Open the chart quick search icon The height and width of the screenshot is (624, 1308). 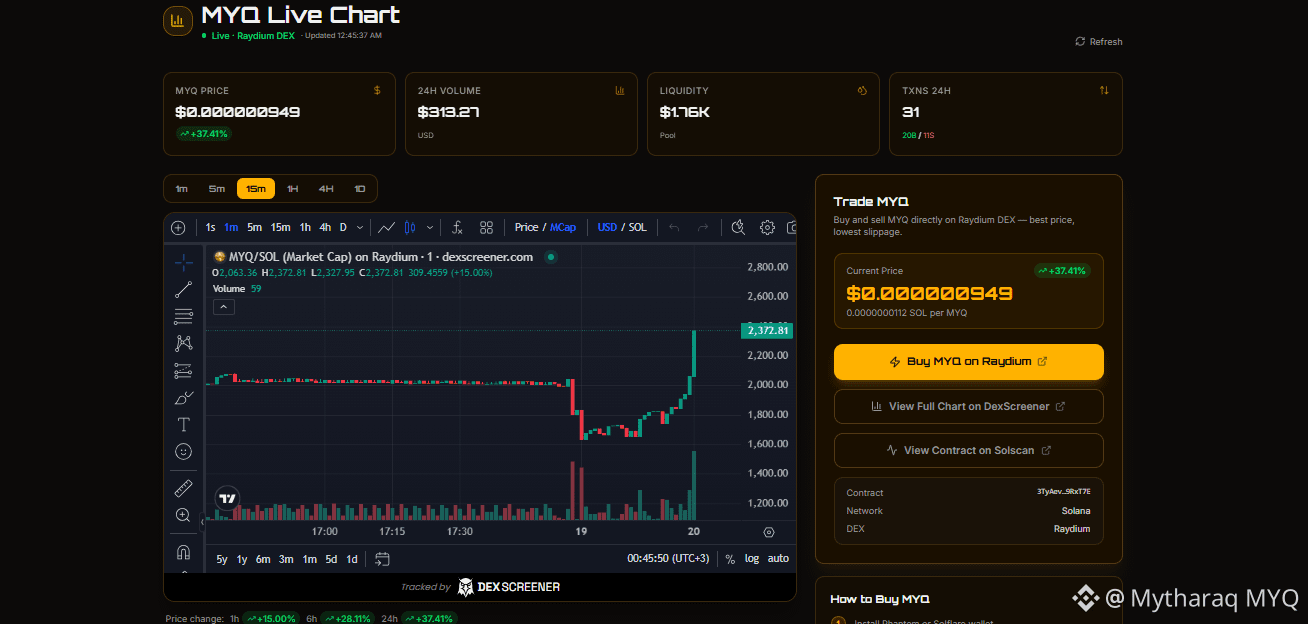tap(738, 227)
